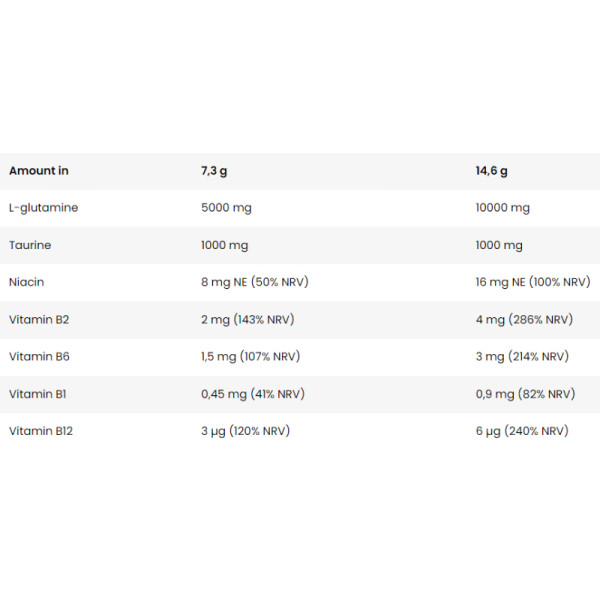Click the Taurine row label
Image resolution: width=600 pixels, height=600 pixels.
coord(30,245)
